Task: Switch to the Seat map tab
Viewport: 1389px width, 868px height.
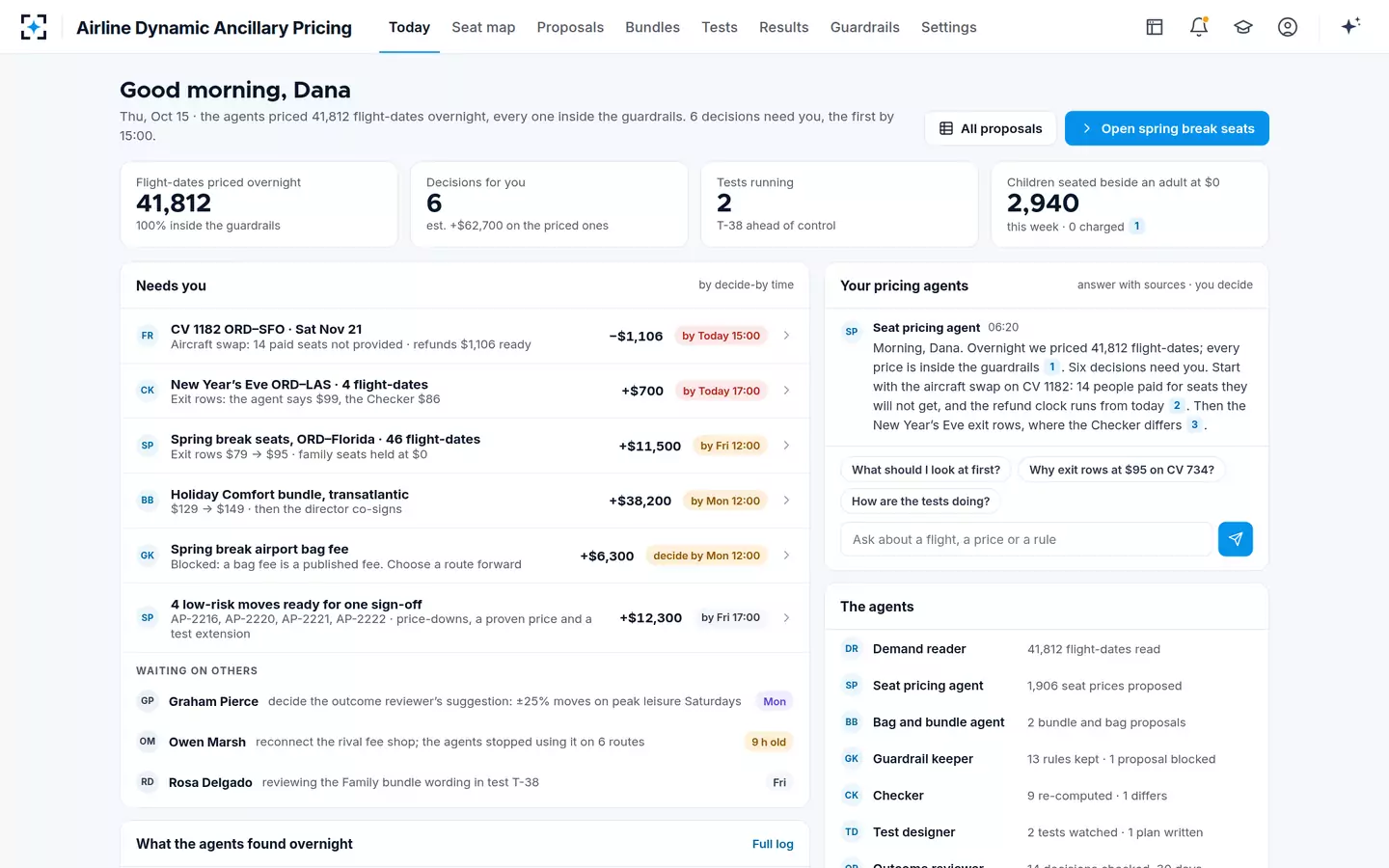Action: tap(483, 27)
